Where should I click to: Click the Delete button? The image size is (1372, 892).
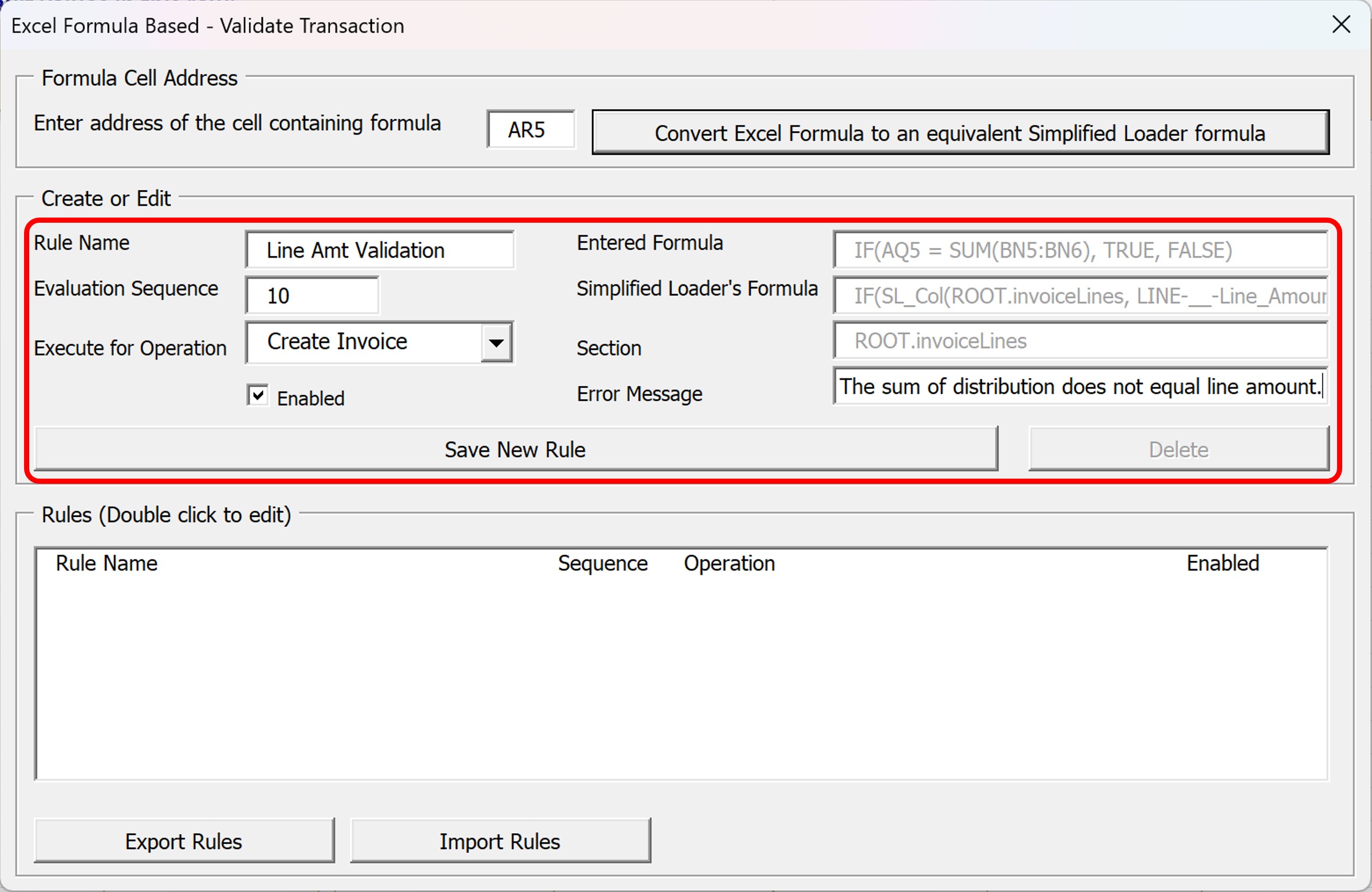tap(1178, 449)
